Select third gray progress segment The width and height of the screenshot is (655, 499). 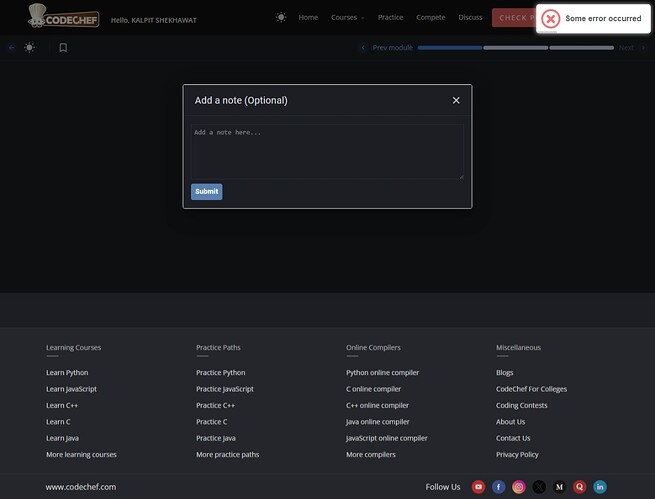click(x=581, y=48)
